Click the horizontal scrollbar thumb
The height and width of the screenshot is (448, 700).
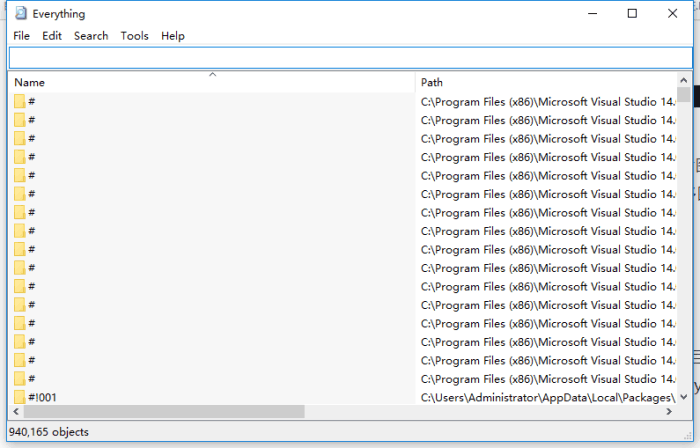click(x=164, y=411)
